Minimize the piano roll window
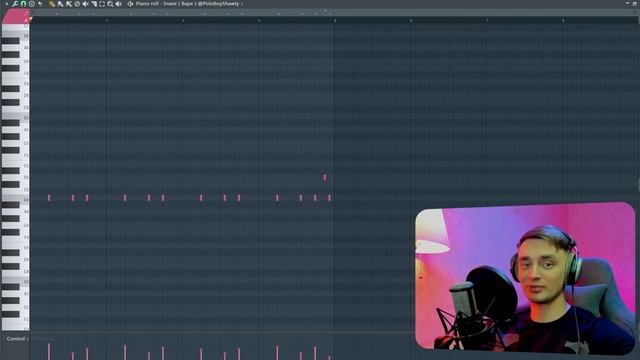This screenshot has height=360, width=640. pos(627,3)
